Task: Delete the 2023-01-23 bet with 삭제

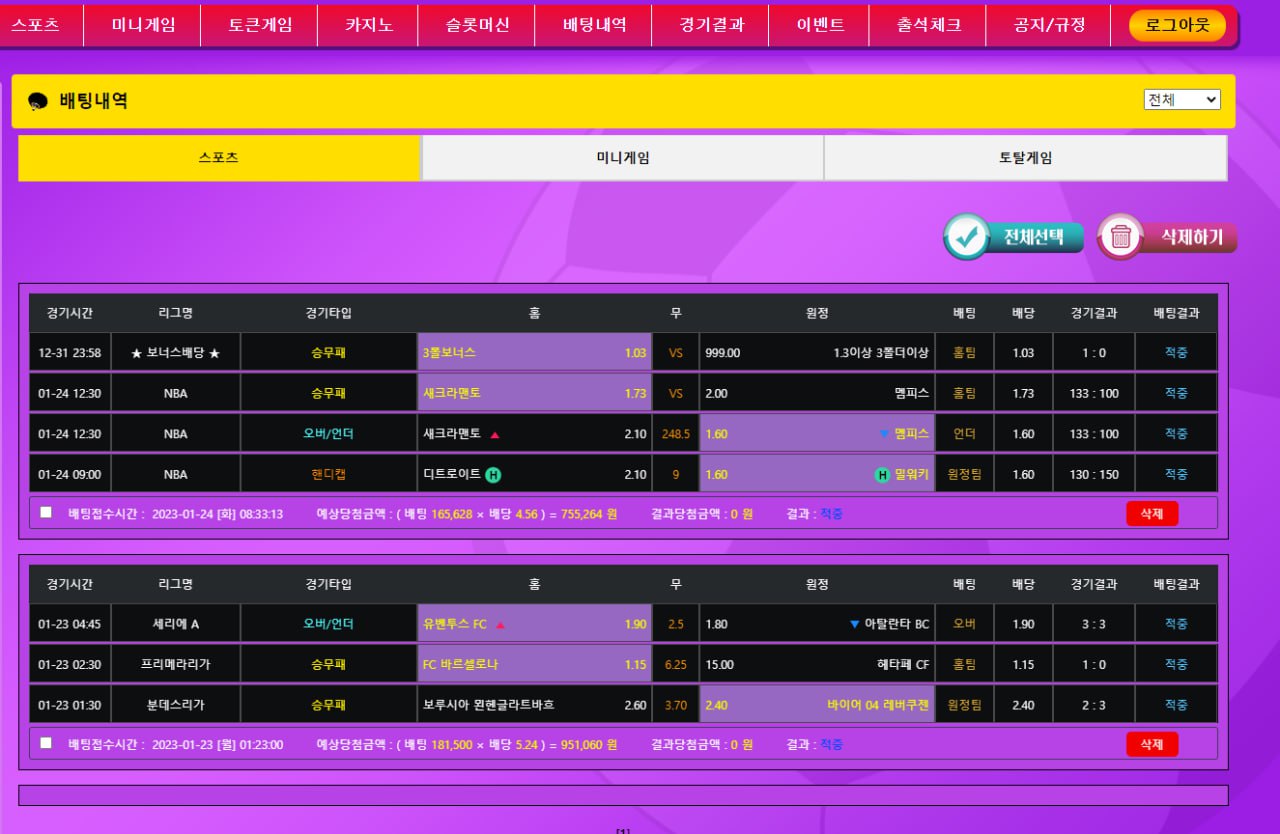Action: tap(1151, 744)
